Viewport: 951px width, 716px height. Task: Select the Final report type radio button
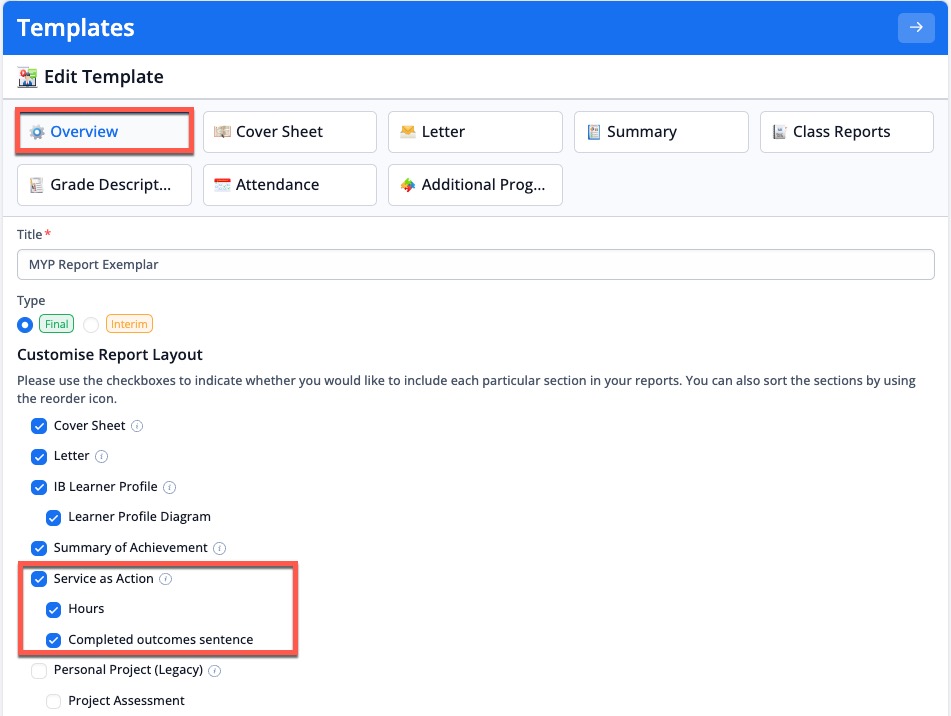point(26,324)
